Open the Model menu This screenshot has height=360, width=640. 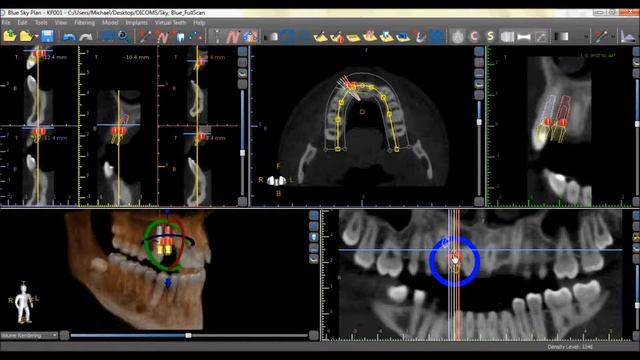point(110,23)
